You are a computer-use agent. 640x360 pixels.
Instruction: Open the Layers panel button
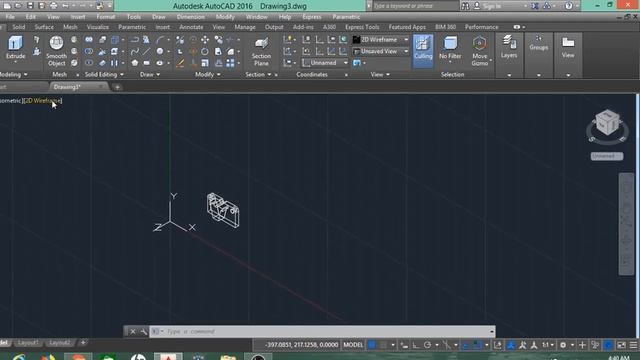pos(509,47)
